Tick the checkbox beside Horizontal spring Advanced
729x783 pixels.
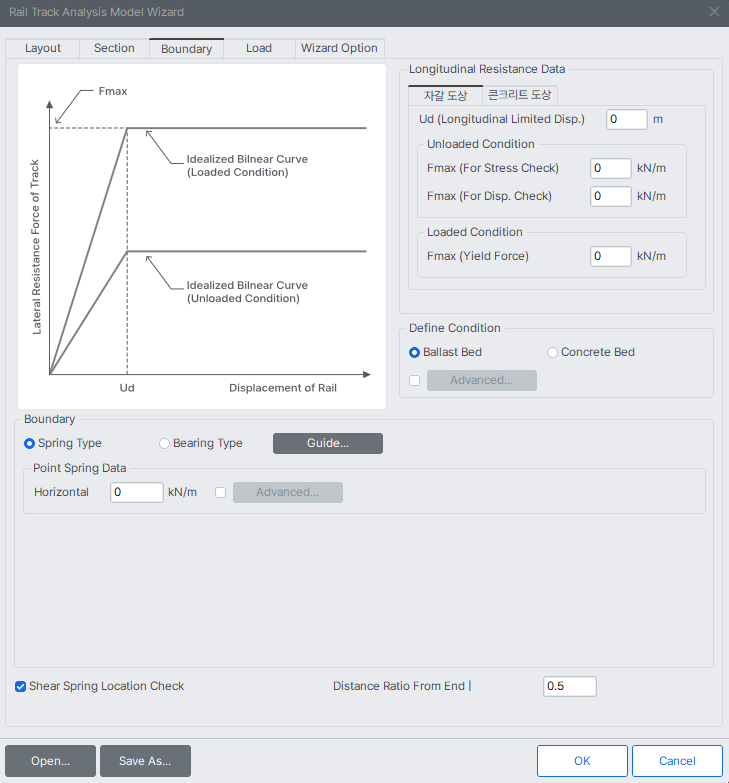(221, 492)
